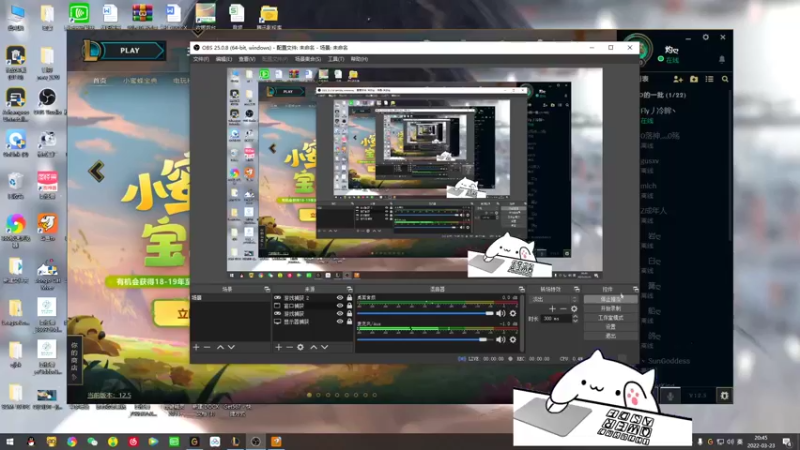
Task: Open League client search icon
Action: click(725, 79)
